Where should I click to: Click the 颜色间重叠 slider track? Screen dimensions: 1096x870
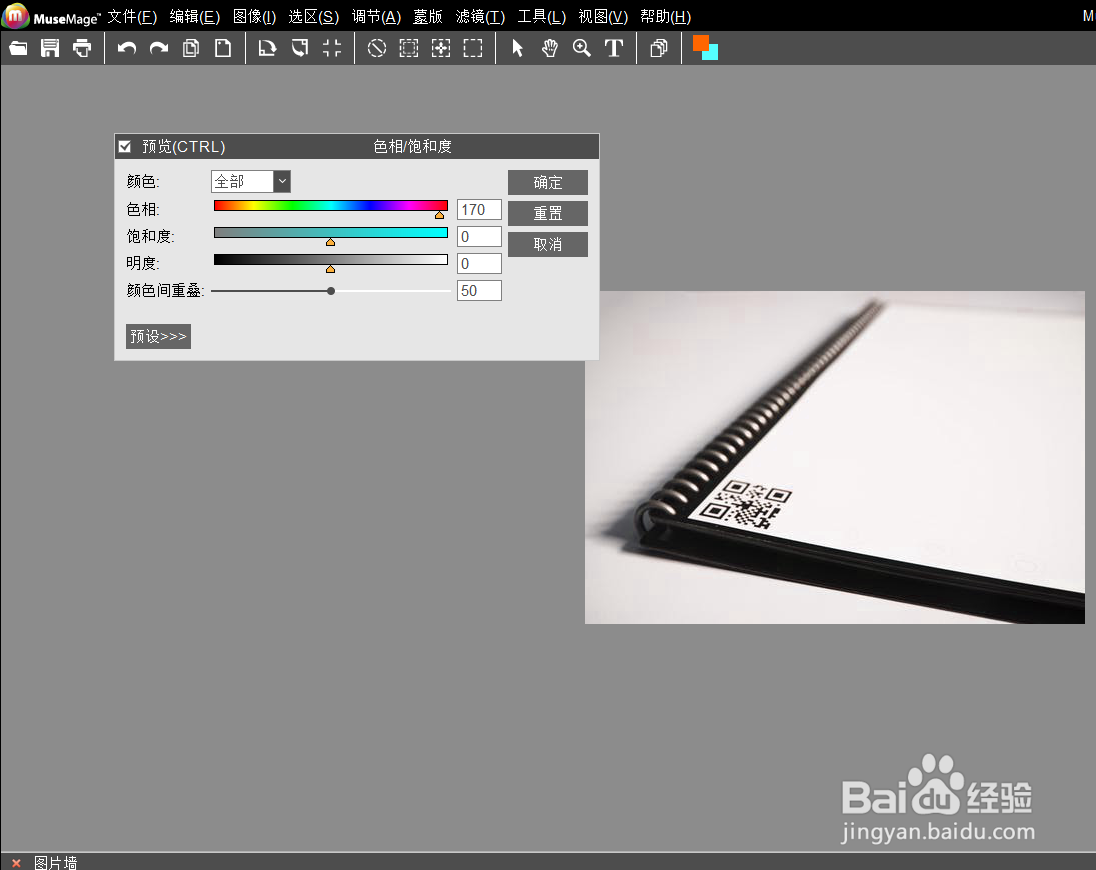click(331, 291)
